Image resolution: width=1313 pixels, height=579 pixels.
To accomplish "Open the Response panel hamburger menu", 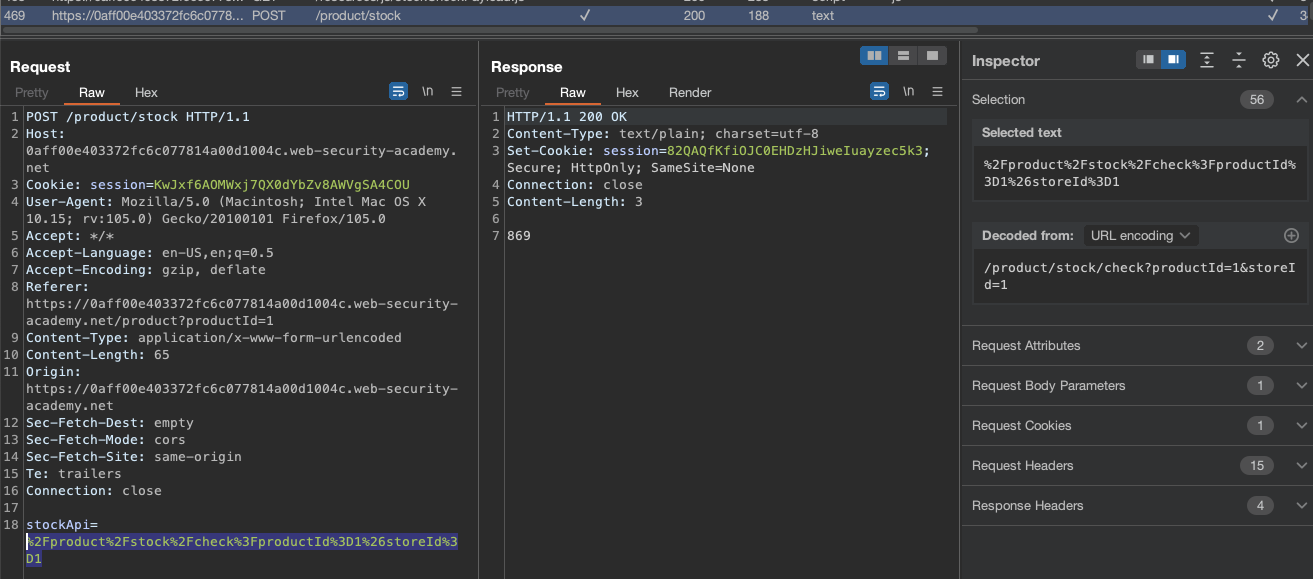I will click(x=938, y=92).
